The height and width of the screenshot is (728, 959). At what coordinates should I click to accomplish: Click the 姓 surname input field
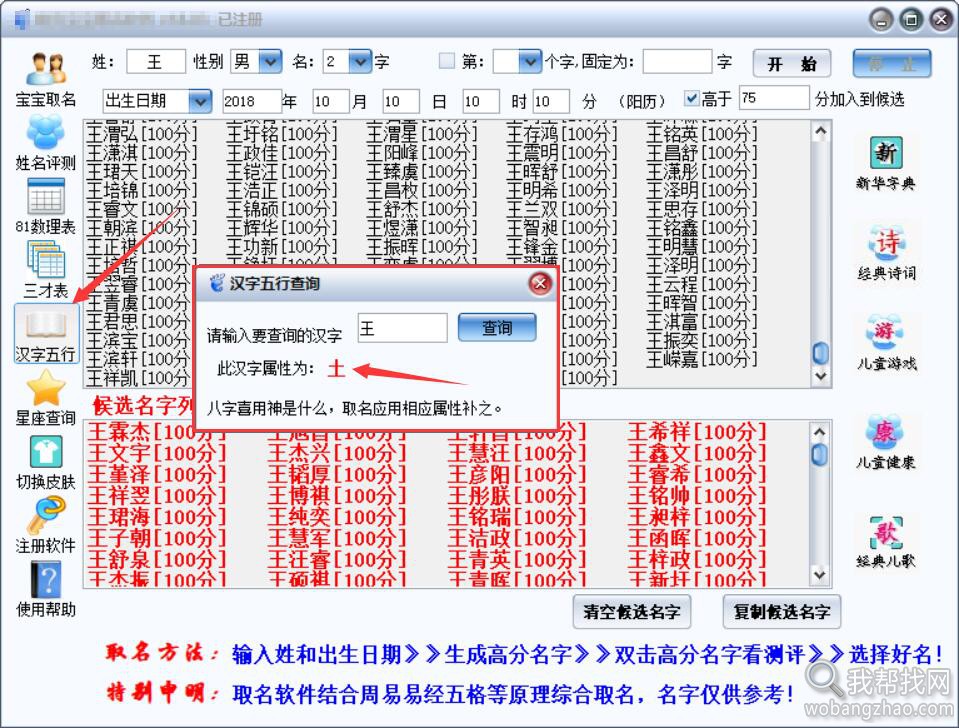[x=155, y=62]
